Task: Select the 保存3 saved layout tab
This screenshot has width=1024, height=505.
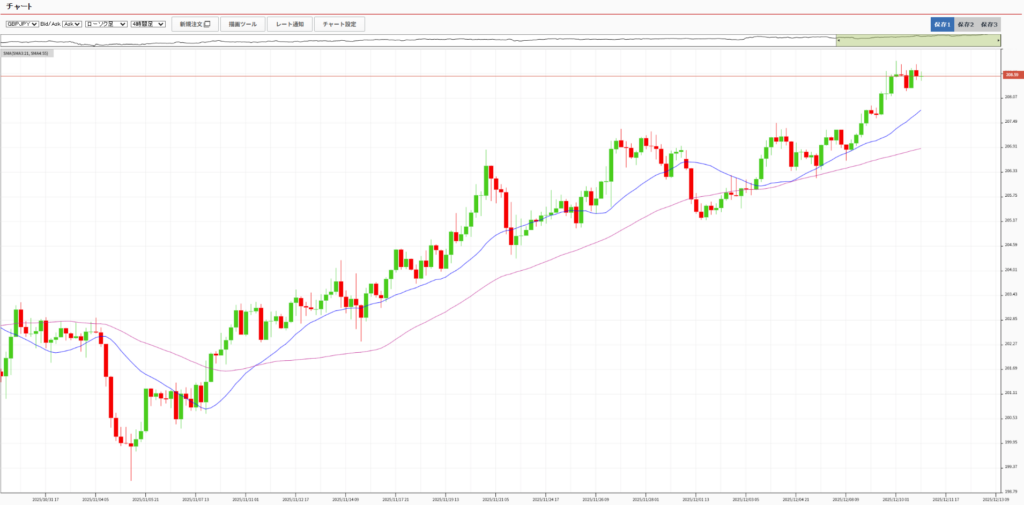Action: [x=989, y=24]
